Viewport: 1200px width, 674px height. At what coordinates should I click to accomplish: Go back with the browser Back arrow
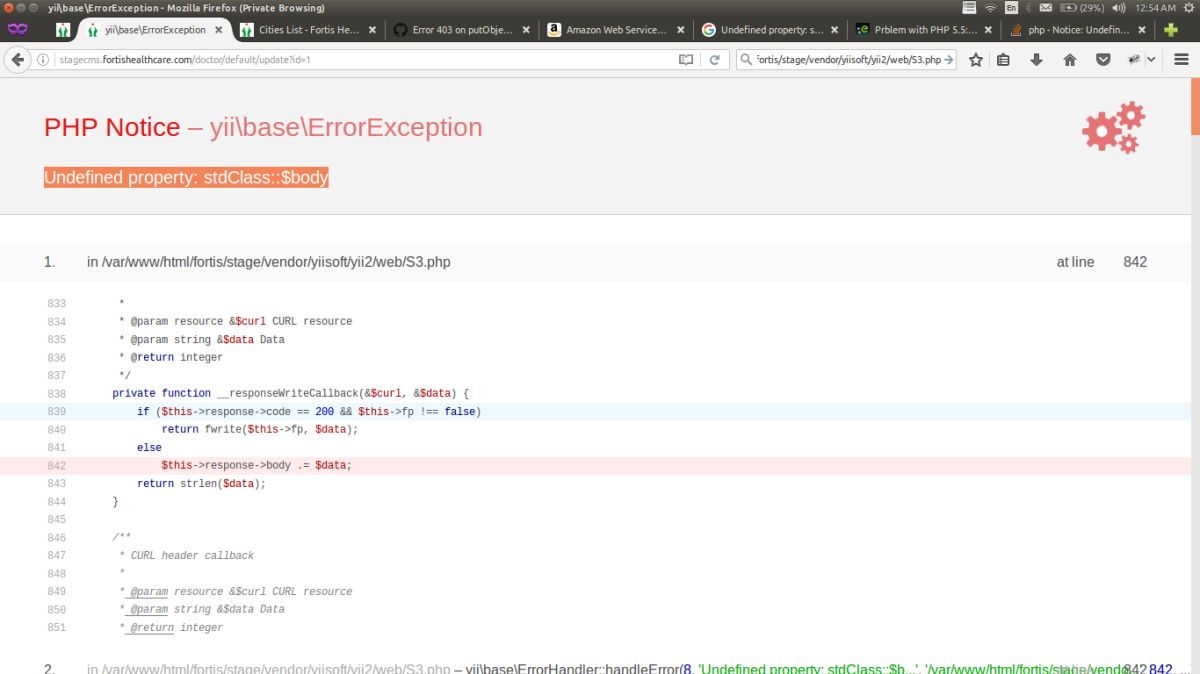(x=17, y=60)
